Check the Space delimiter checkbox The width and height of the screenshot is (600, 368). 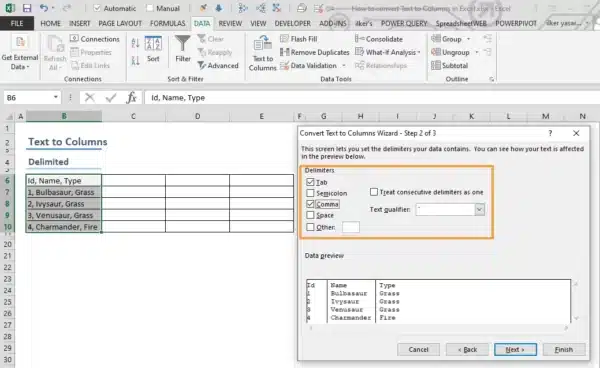[310, 215]
